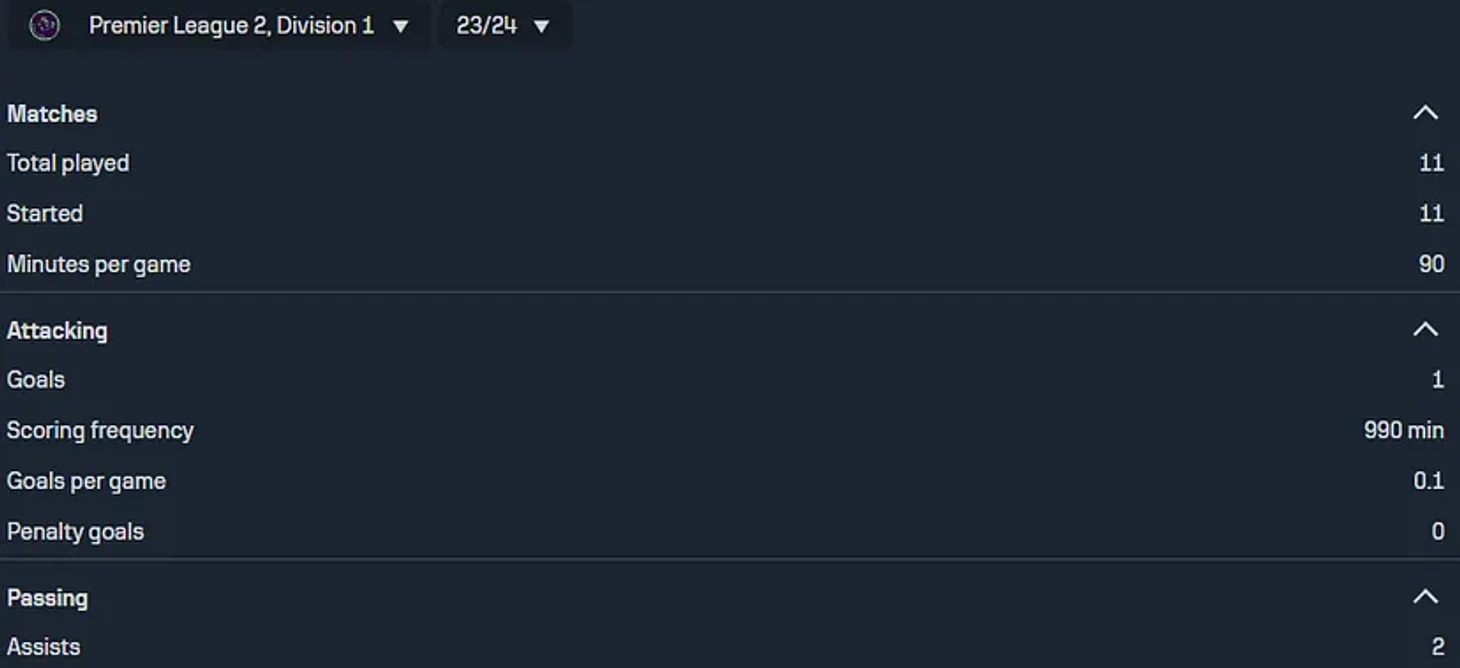Screen dimensions: 1460x668
Task: Click the Attacking section heading
Action: click(x=57, y=330)
